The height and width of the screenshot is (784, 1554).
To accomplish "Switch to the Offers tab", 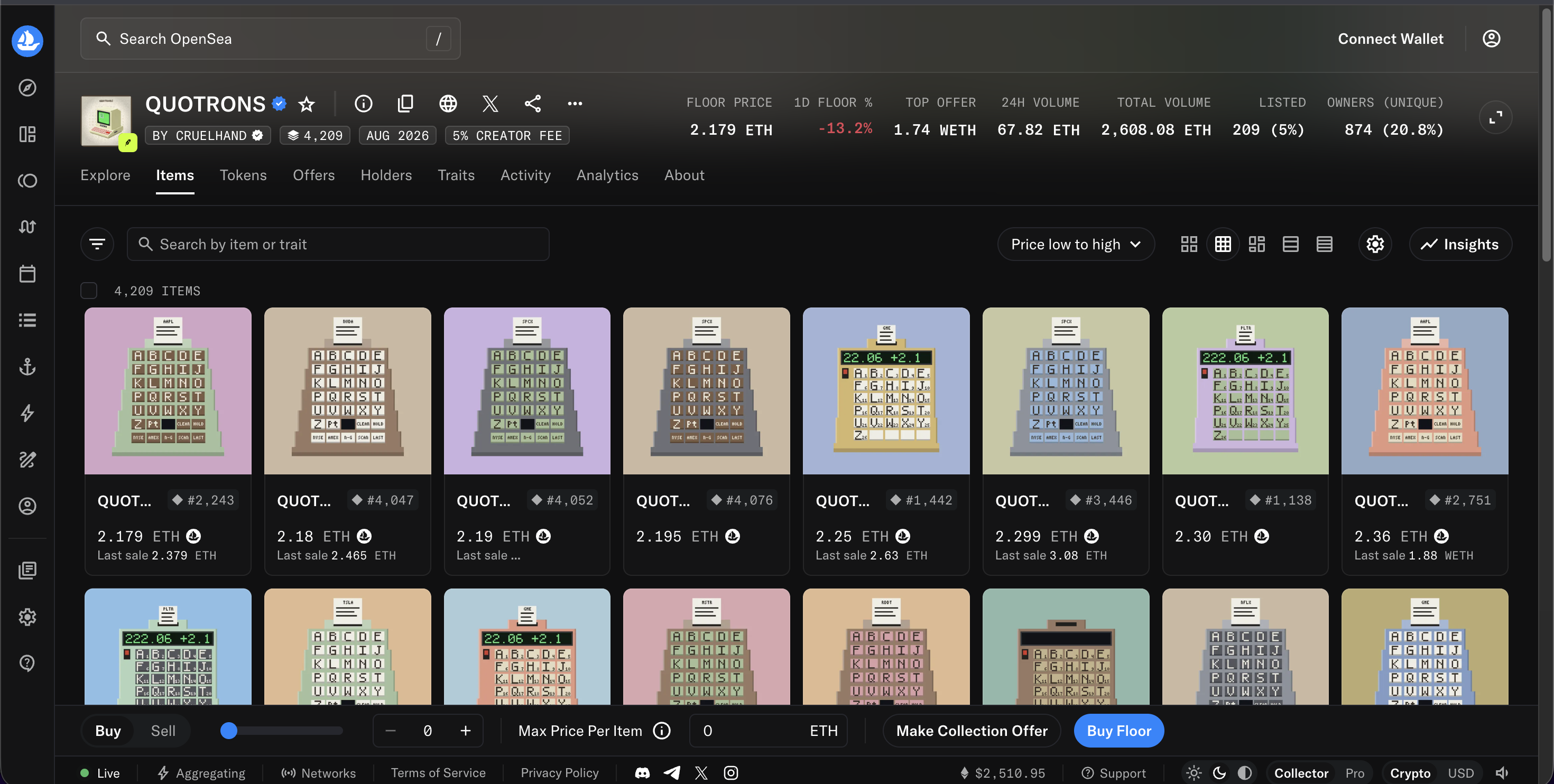I will pyautogui.click(x=313, y=175).
